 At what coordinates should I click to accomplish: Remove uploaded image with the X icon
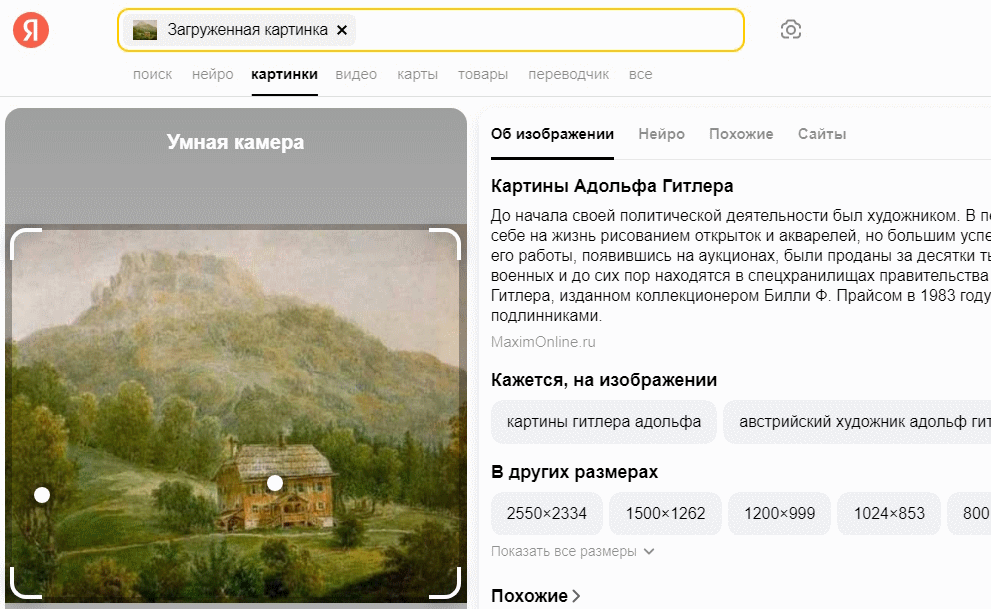[x=342, y=30]
